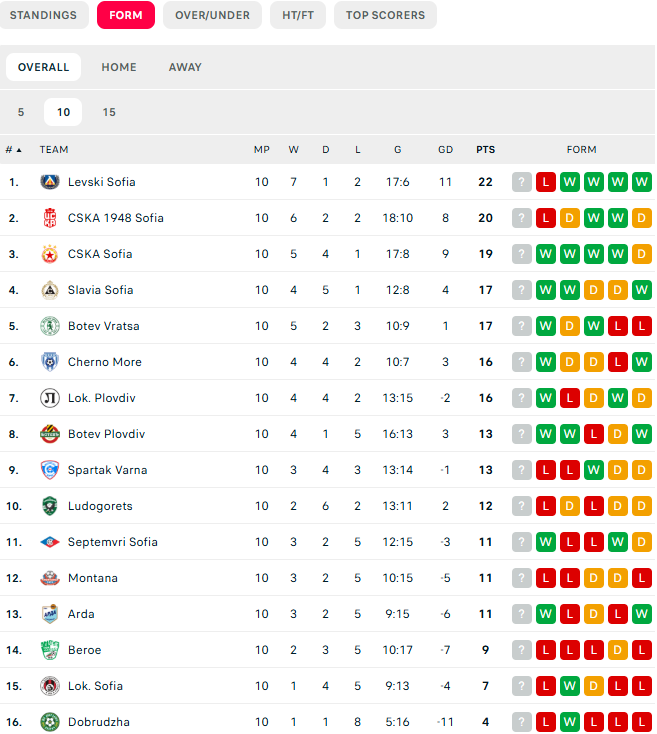The width and height of the screenshot is (657, 734).
Task: Sort the table by PTS column
Action: pos(485,150)
